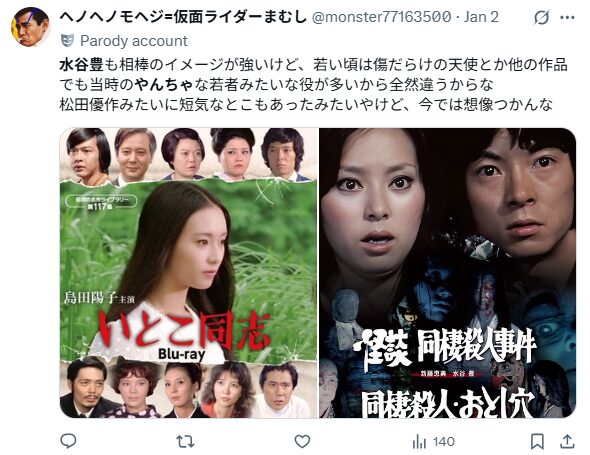Click the Grok explain slashed-circle icon
The width and height of the screenshot is (590, 455).
(541, 17)
